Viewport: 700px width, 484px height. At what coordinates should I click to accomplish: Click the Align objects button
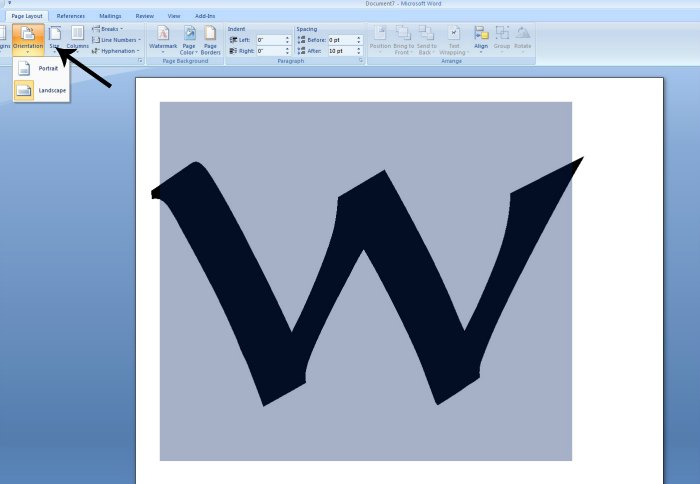coord(481,40)
